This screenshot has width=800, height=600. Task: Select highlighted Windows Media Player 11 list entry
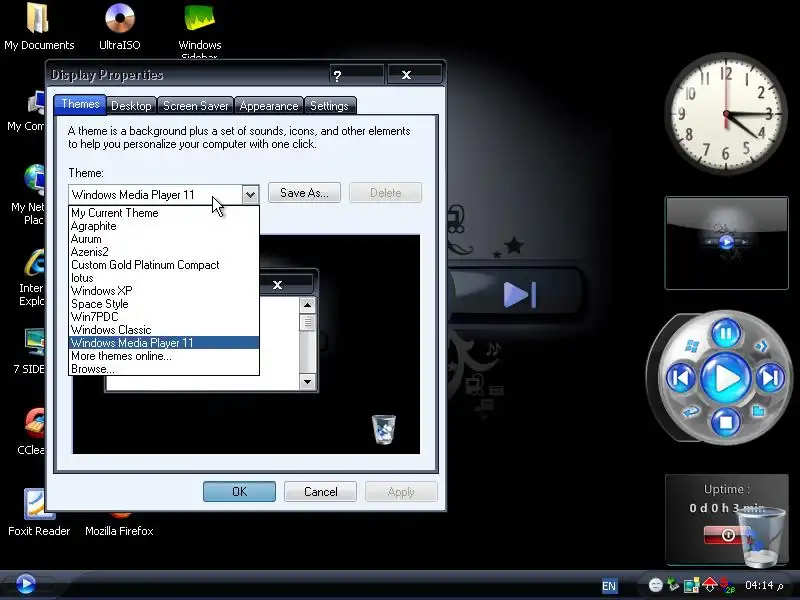(164, 343)
